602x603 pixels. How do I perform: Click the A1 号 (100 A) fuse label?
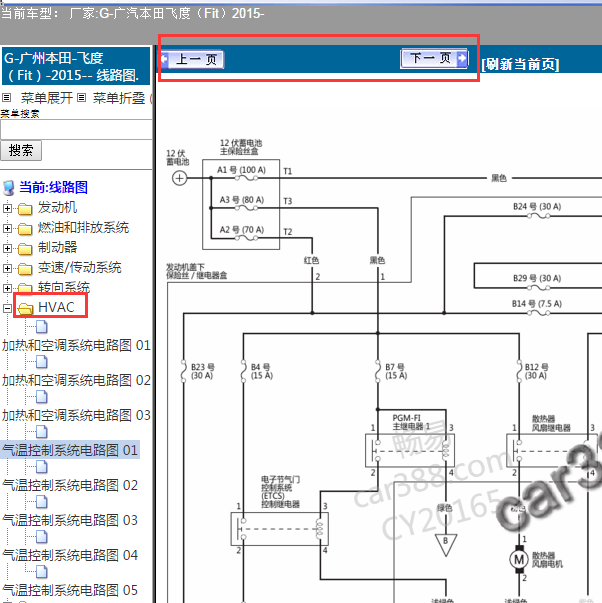coord(241,170)
